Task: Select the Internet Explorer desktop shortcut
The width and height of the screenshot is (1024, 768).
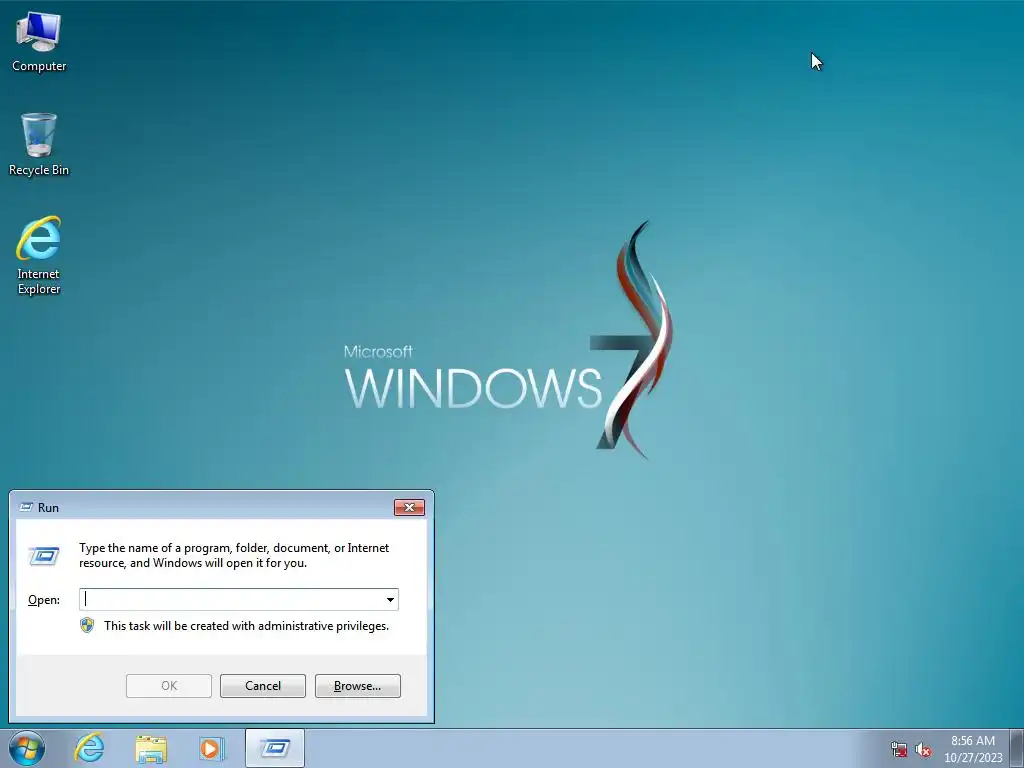Action: tap(39, 255)
